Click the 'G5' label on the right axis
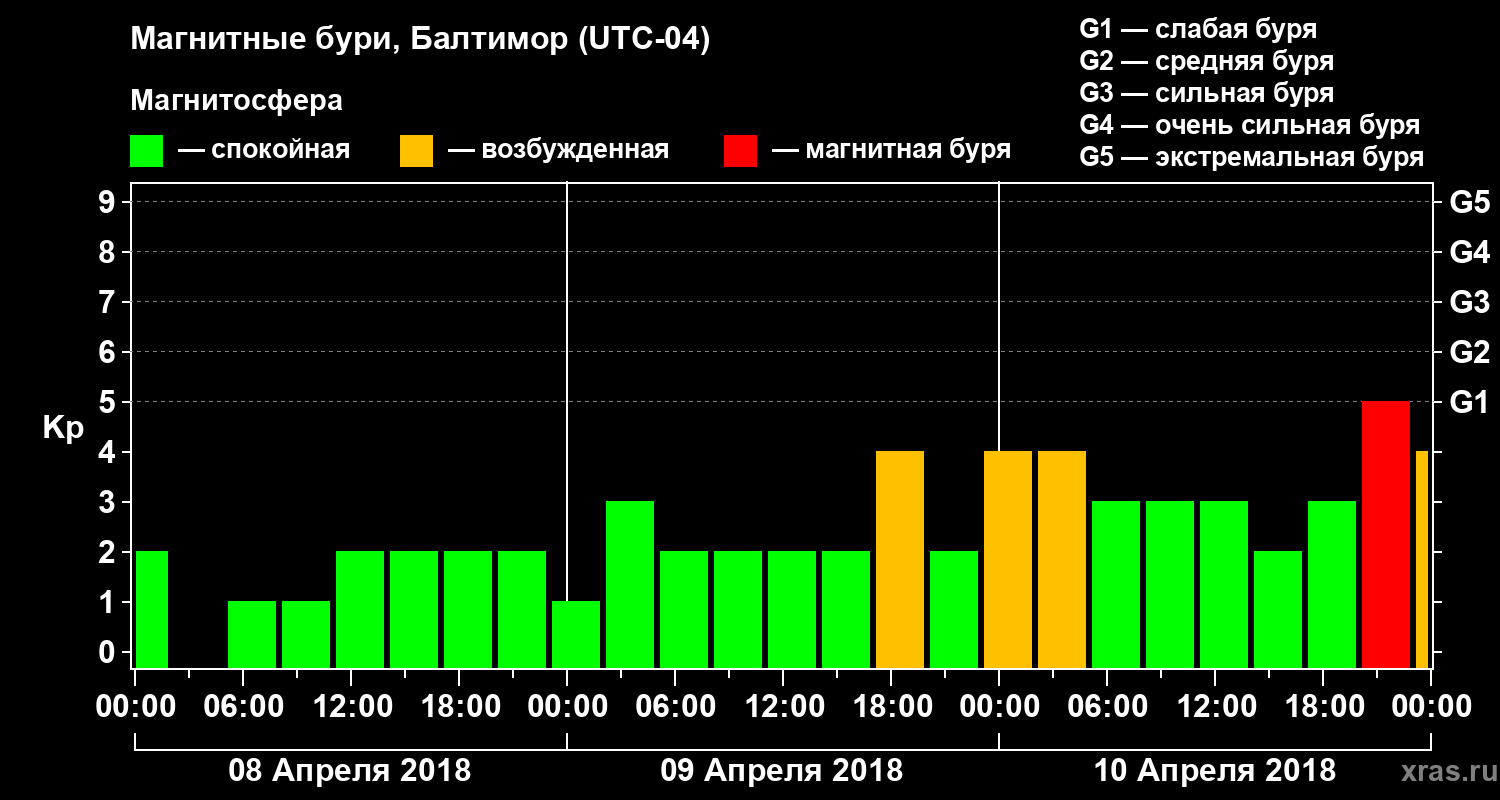The height and width of the screenshot is (800, 1500). pos(1469,202)
